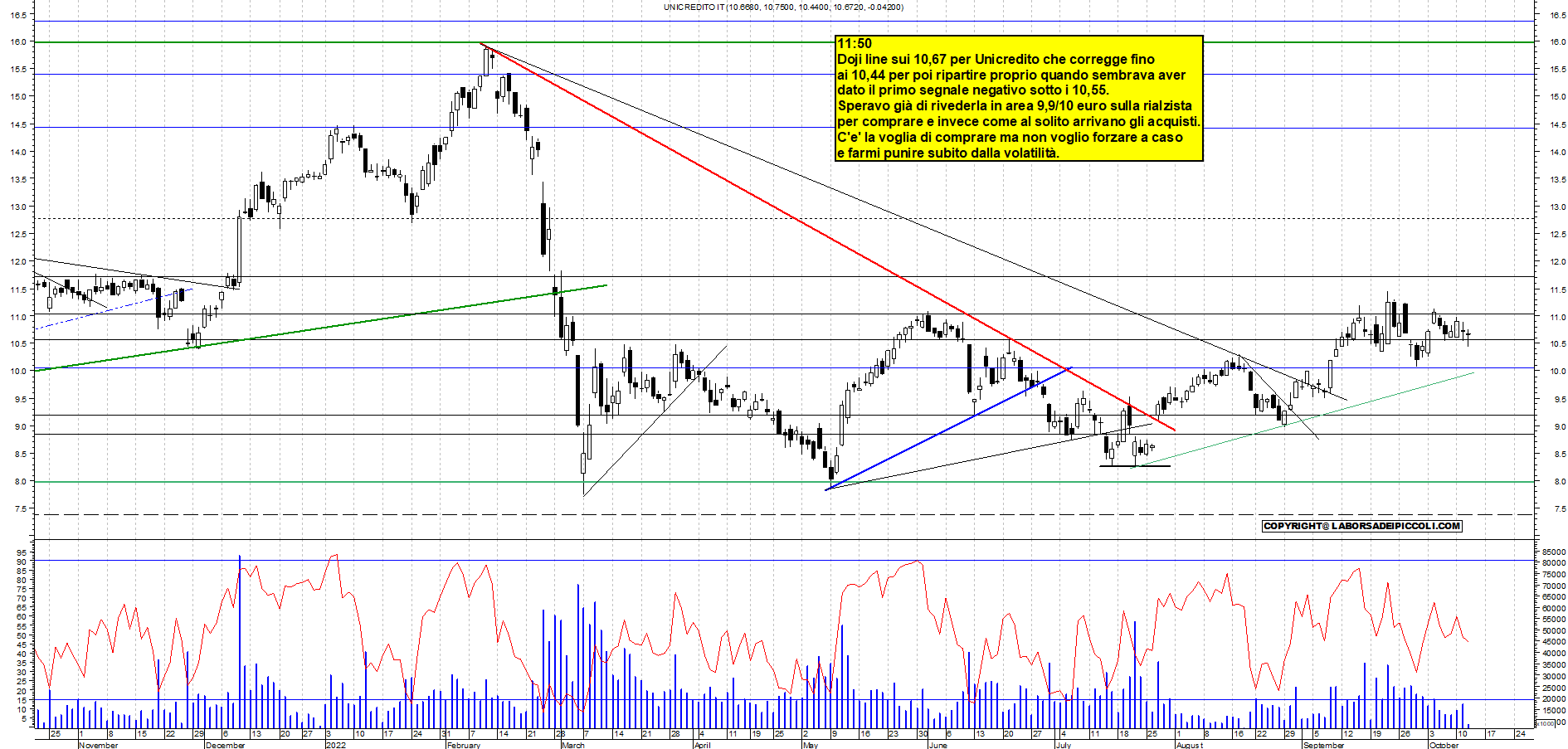
Task: Click the '8.0' value on the right price axis
Action: pos(1559,481)
